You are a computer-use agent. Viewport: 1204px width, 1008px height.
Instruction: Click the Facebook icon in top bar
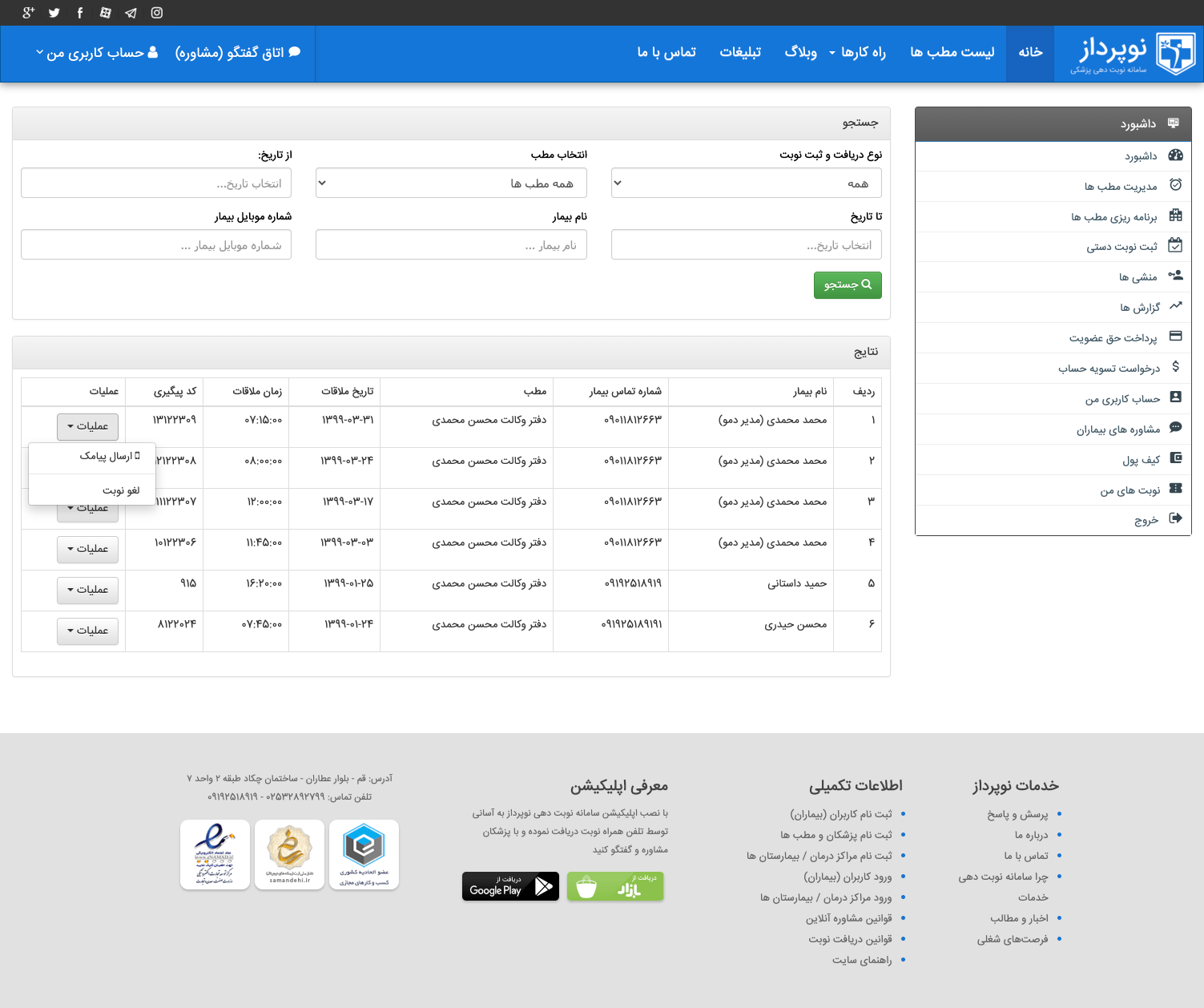pyautogui.click(x=80, y=13)
